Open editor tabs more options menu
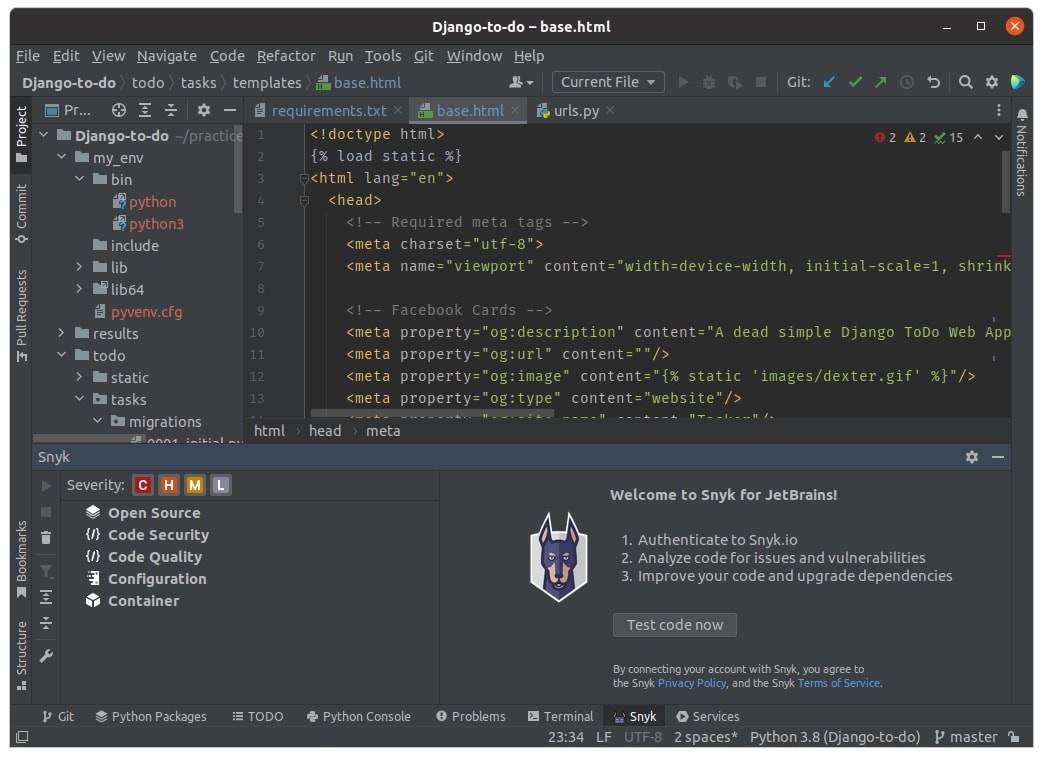This screenshot has width=1043, height=757. point(998,110)
